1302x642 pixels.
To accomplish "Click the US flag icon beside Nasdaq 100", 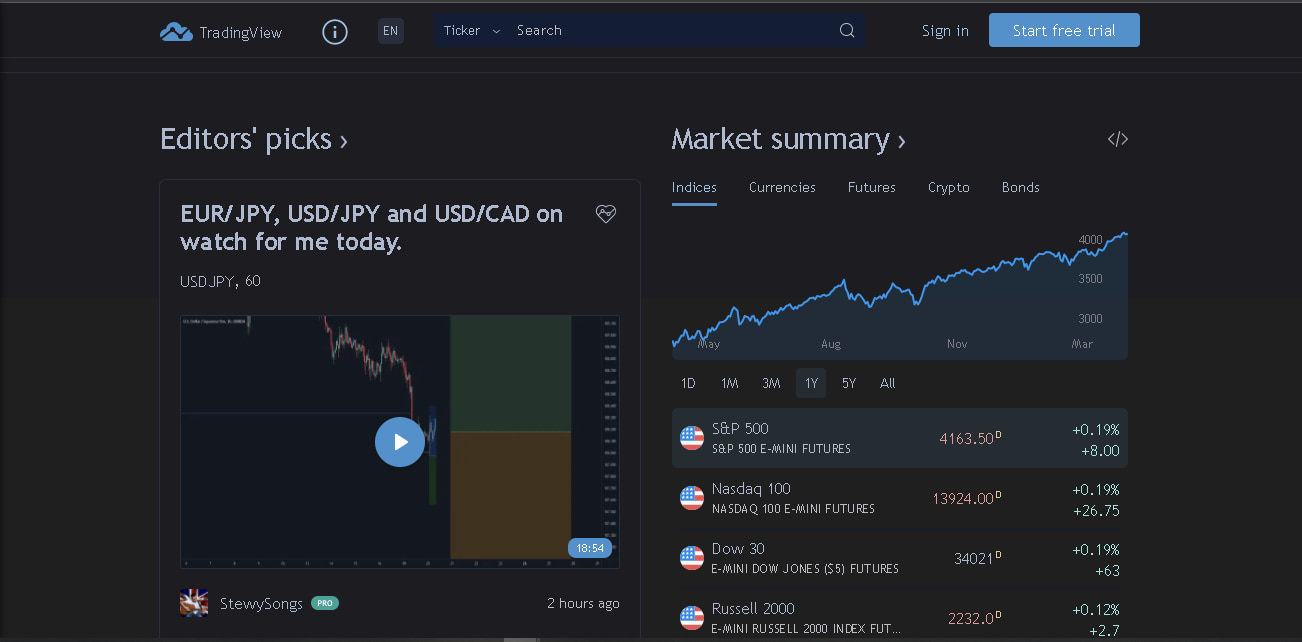I will click(x=691, y=498).
